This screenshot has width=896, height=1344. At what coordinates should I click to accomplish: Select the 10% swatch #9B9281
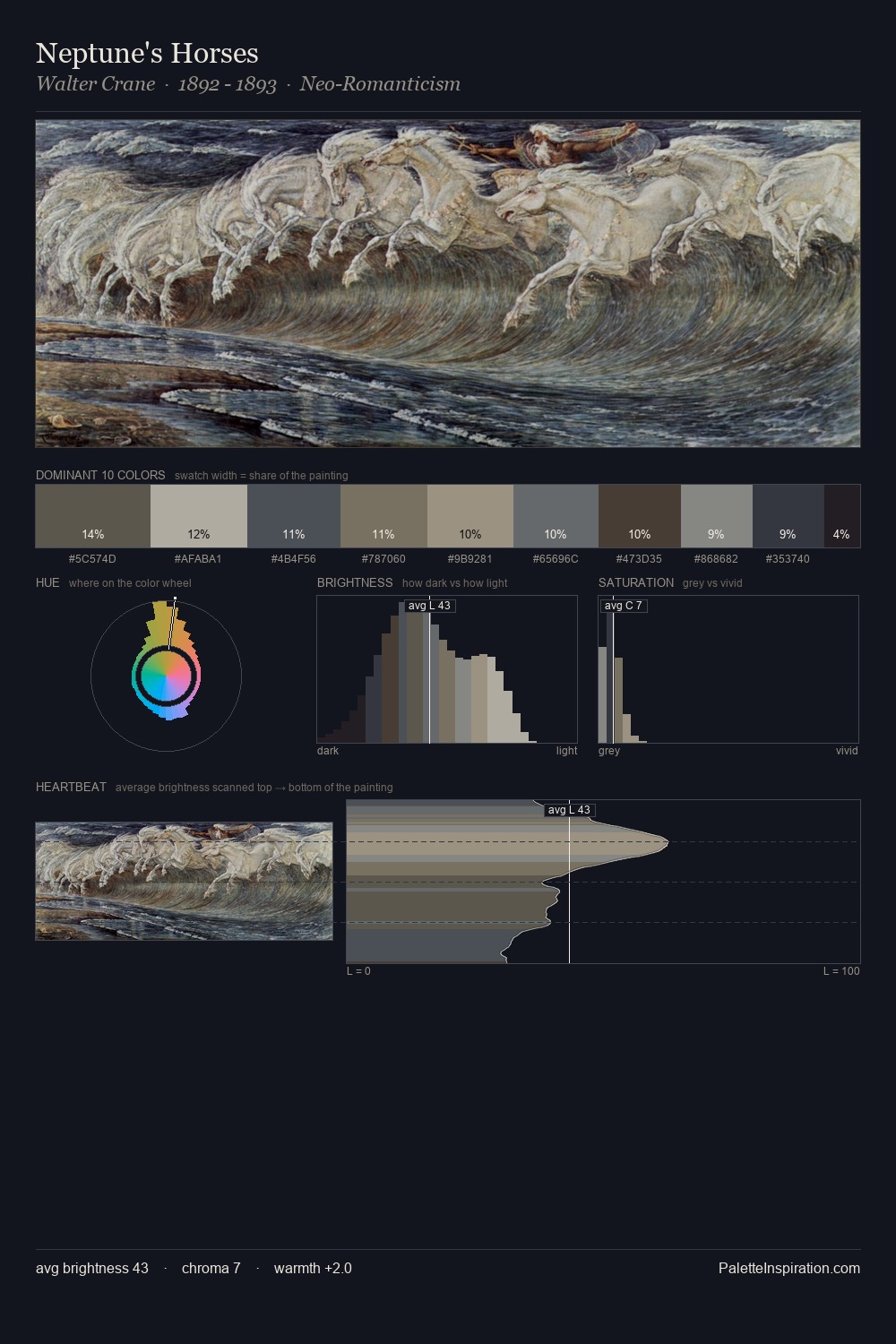click(x=470, y=516)
